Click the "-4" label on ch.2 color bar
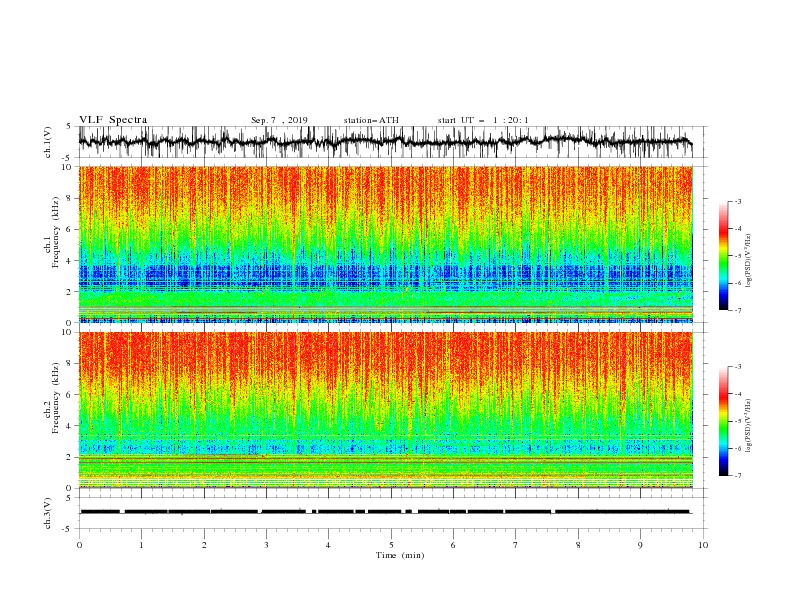The height and width of the screenshot is (612, 792). click(737, 394)
